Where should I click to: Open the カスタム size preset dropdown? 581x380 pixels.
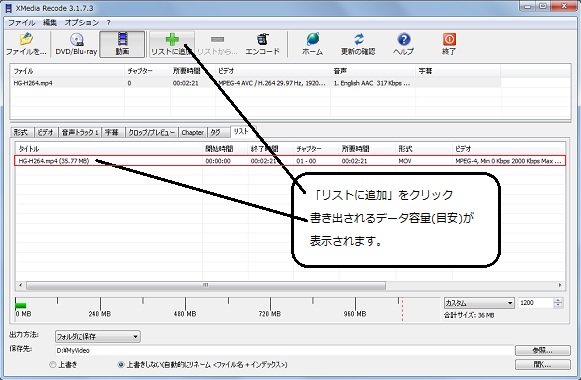(479, 303)
